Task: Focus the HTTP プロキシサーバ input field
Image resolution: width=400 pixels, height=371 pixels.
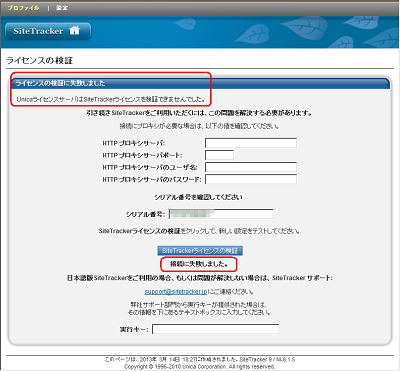Action: point(251,143)
